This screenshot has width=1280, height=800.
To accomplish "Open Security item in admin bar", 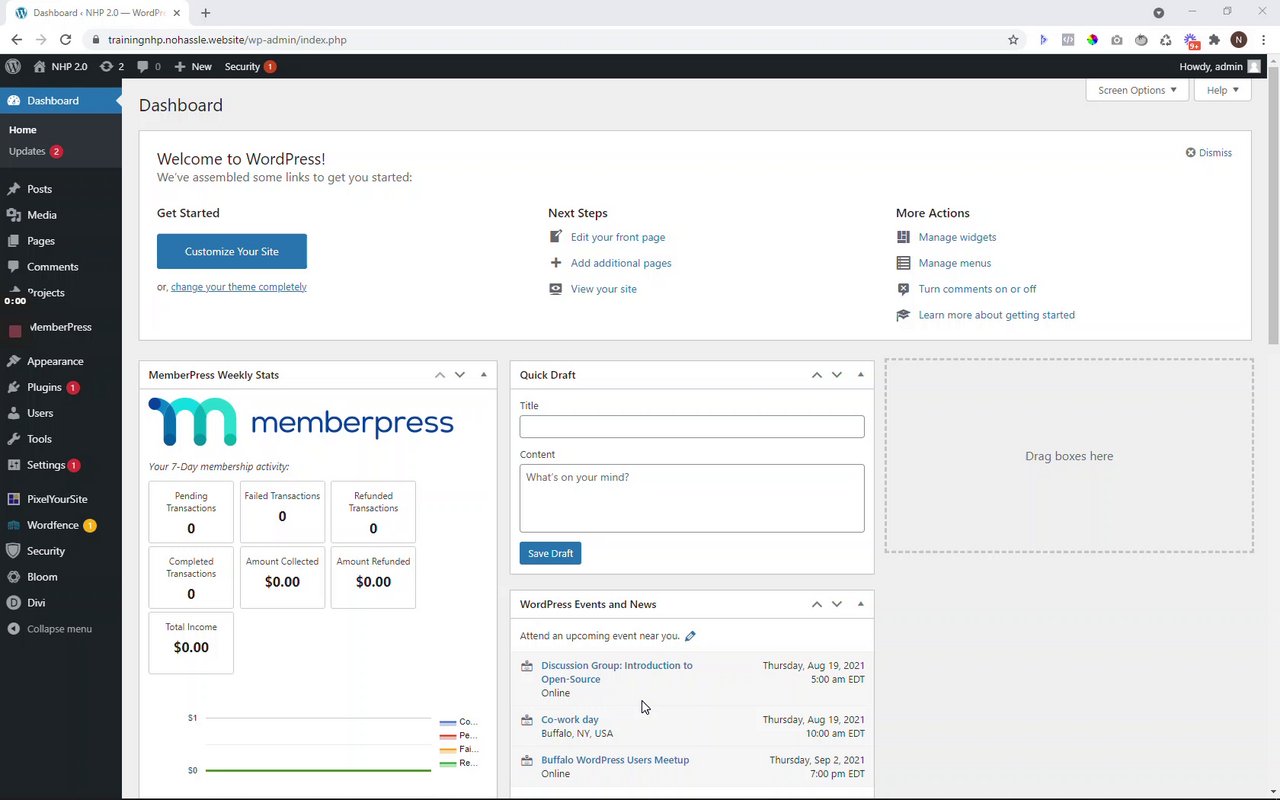I will (250, 66).
